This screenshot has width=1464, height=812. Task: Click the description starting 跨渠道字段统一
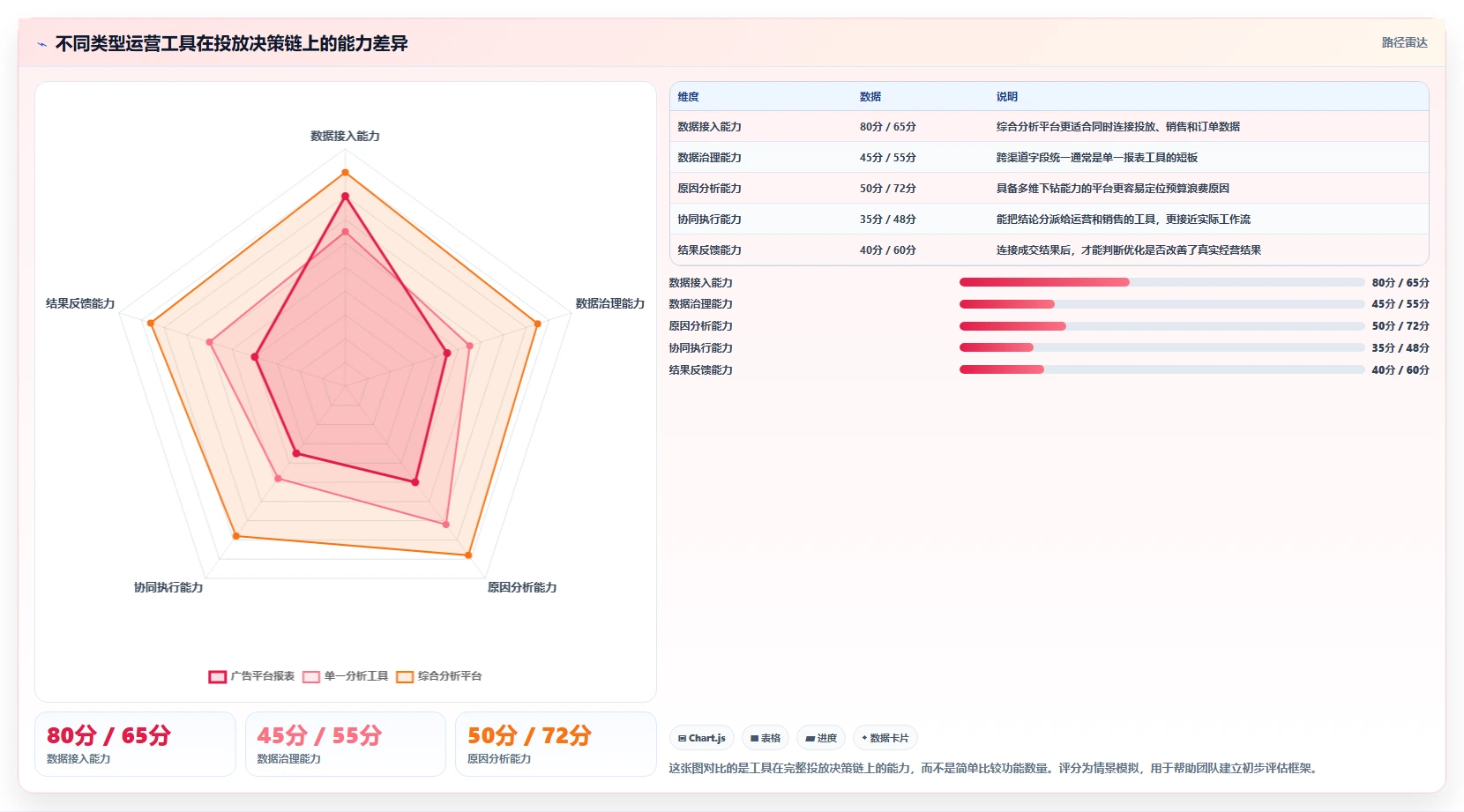[1097, 158]
